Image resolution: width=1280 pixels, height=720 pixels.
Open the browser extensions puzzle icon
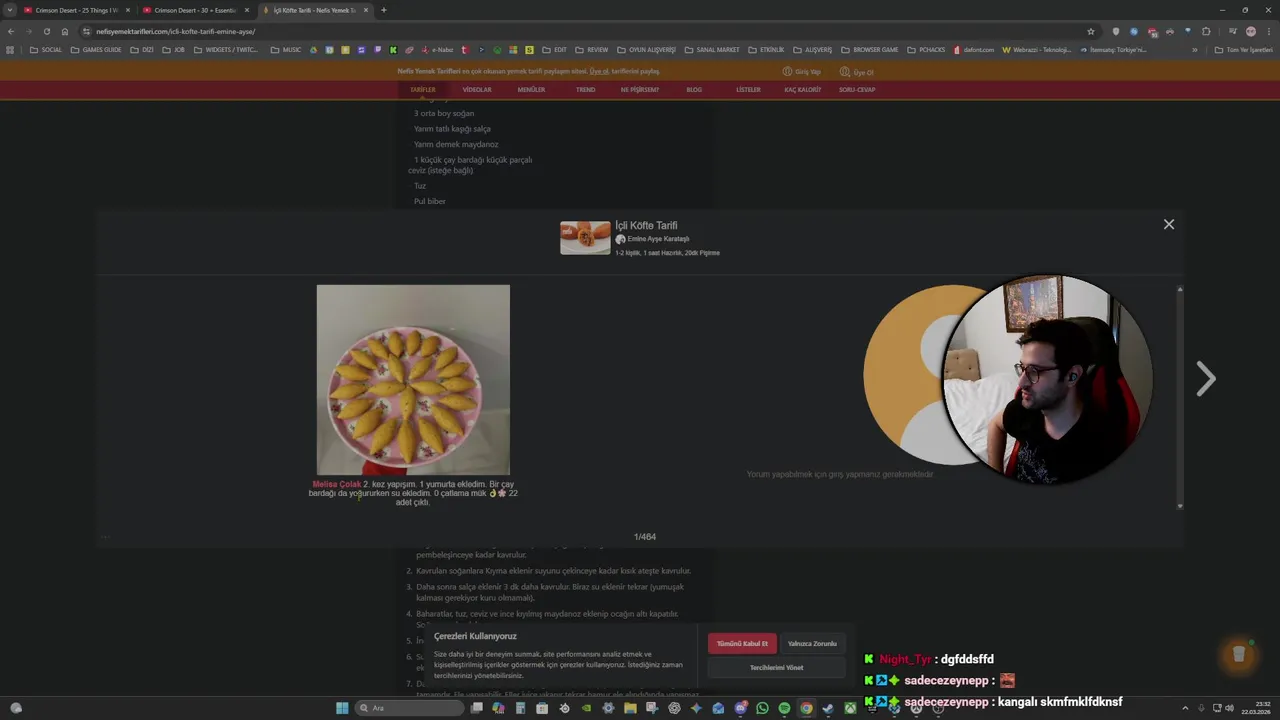pos(1206,31)
